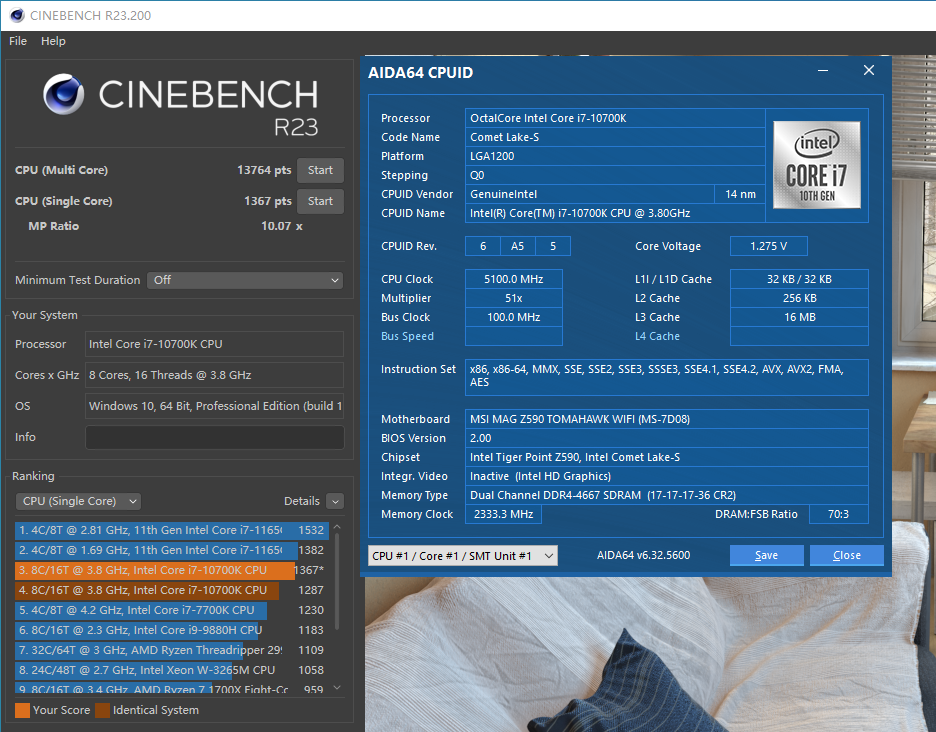This screenshot has height=732, width=936.
Task: Select ranking row 7 Ryzen Threadripper
Action: coord(171,650)
